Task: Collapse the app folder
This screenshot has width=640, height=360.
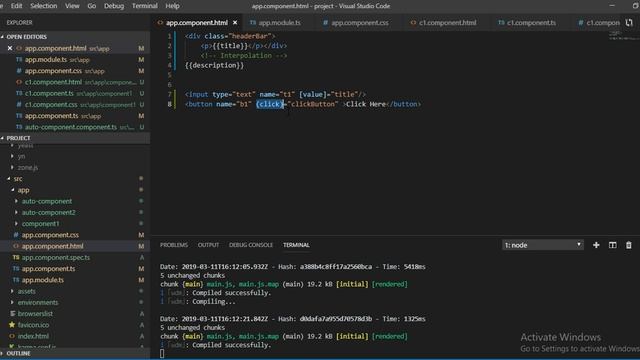Action: click(13, 190)
